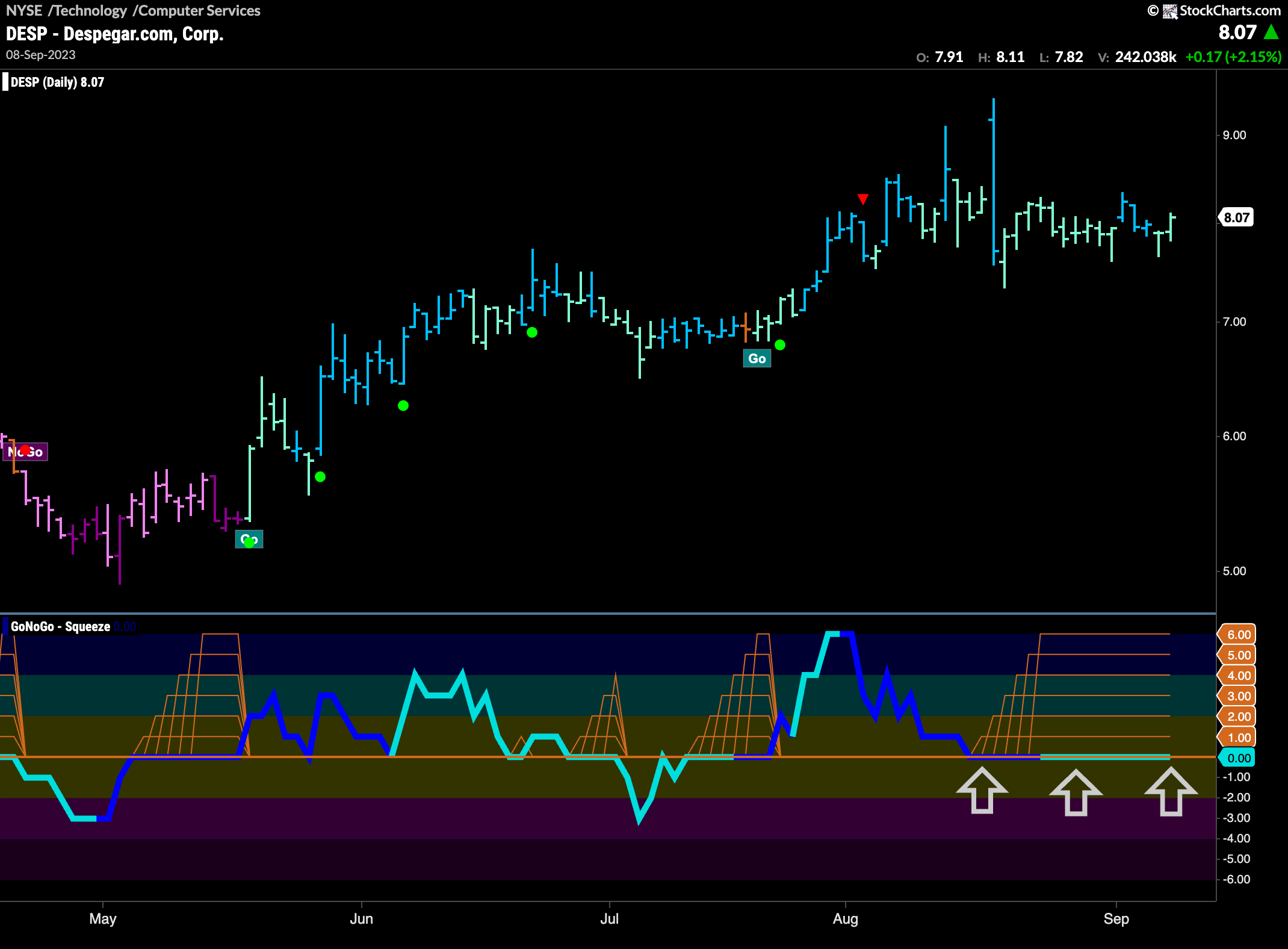The width and height of the screenshot is (1288, 949).
Task: Click the green up-triangle beside 8.07 price
Action: pyautogui.click(x=1271, y=32)
